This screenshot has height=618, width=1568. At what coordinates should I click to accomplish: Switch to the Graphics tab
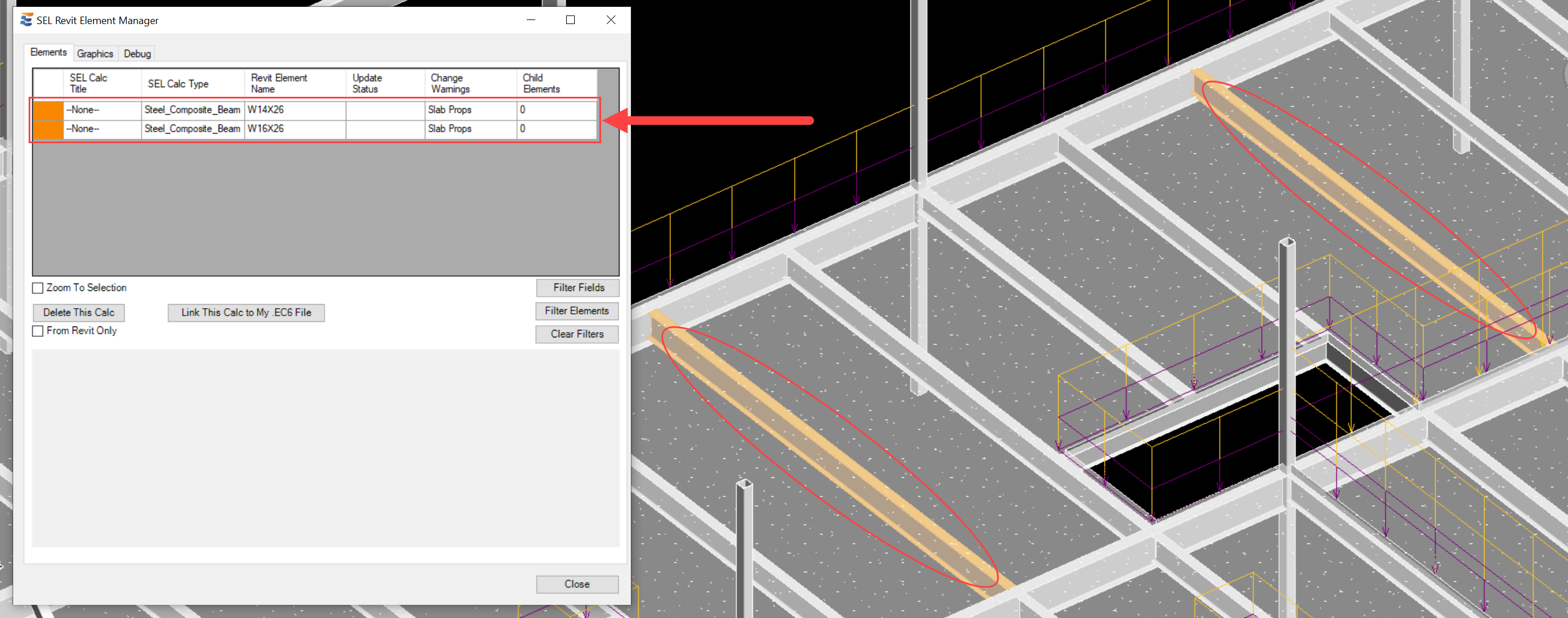pyautogui.click(x=95, y=54)
